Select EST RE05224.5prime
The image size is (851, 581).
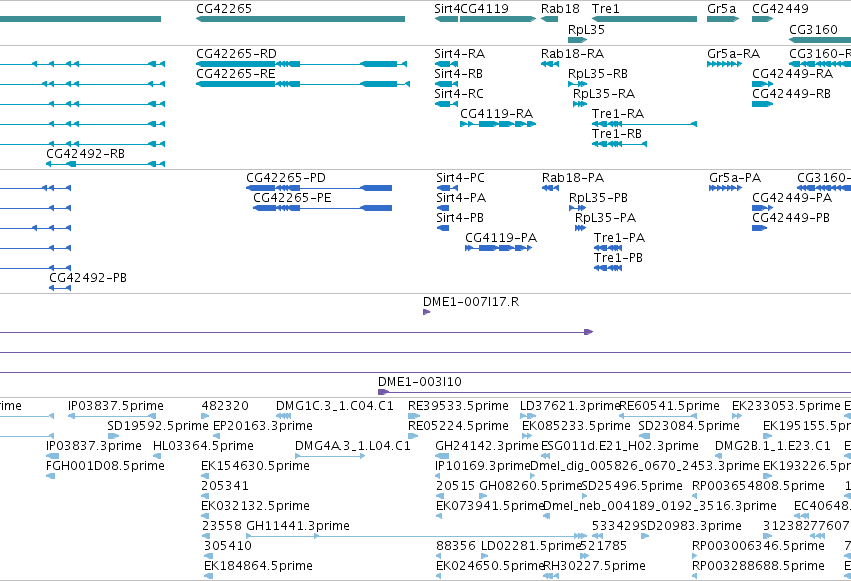click(x=414, y=436)
